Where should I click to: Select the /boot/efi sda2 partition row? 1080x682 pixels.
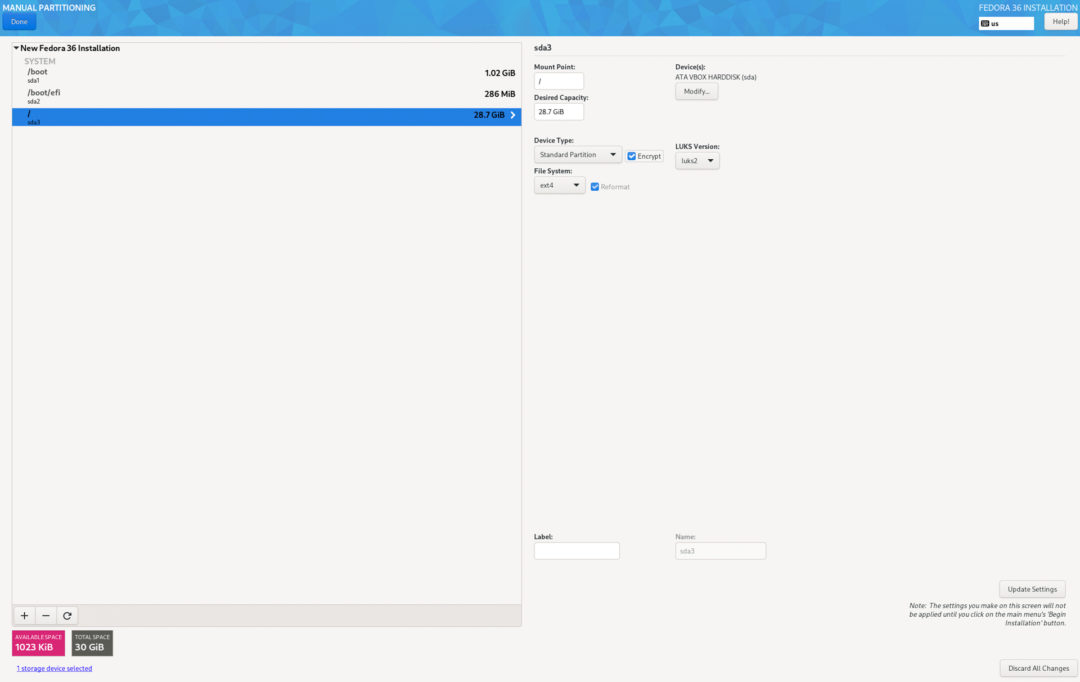pos(267,96)
